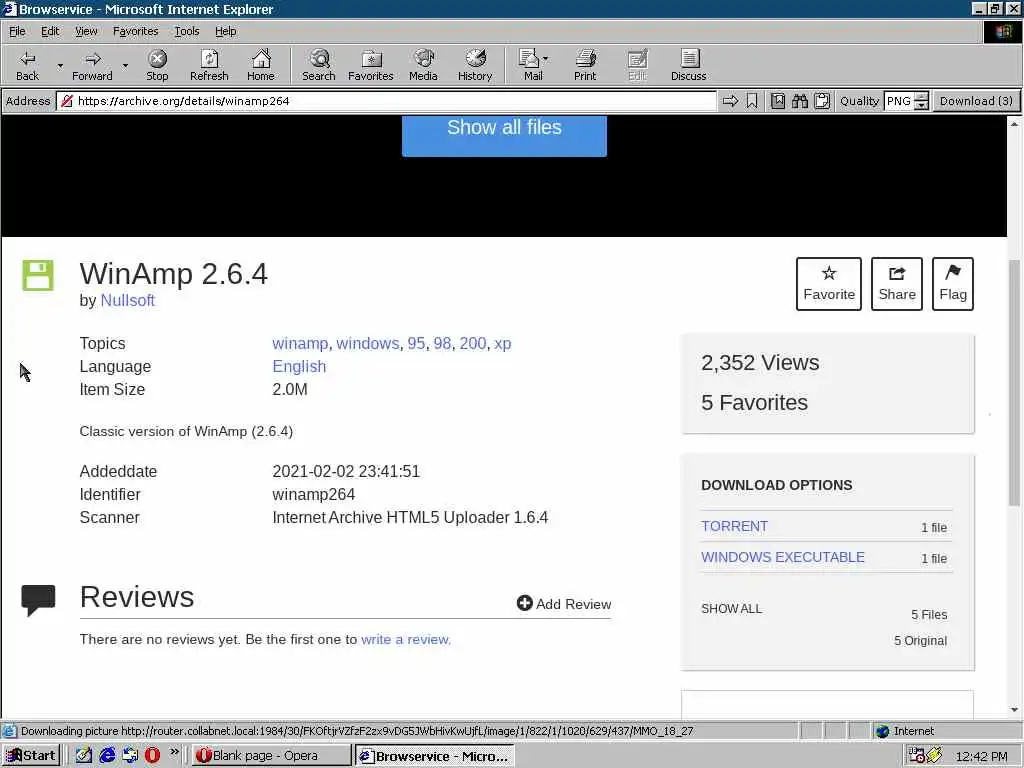Refresh the page with the Refresh button
The width and height of the screenshot is (1024, 768).
point(209,65)
